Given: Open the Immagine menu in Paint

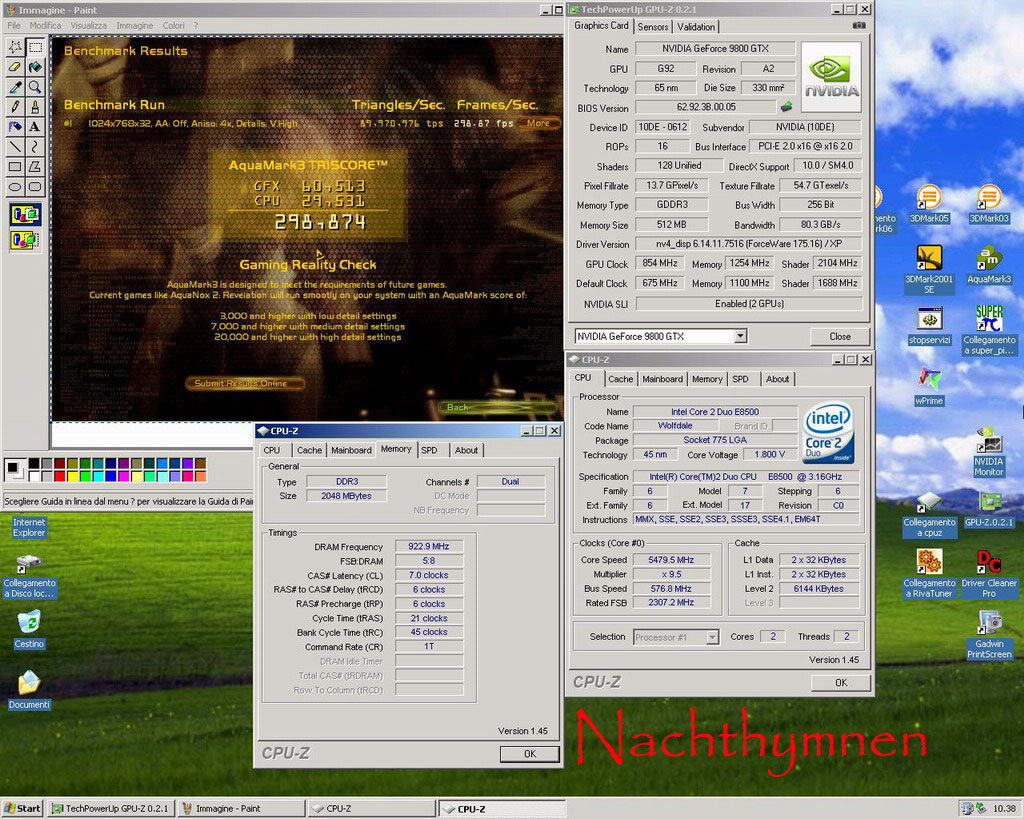Looking at the screenshot, I should pos(135,25).
